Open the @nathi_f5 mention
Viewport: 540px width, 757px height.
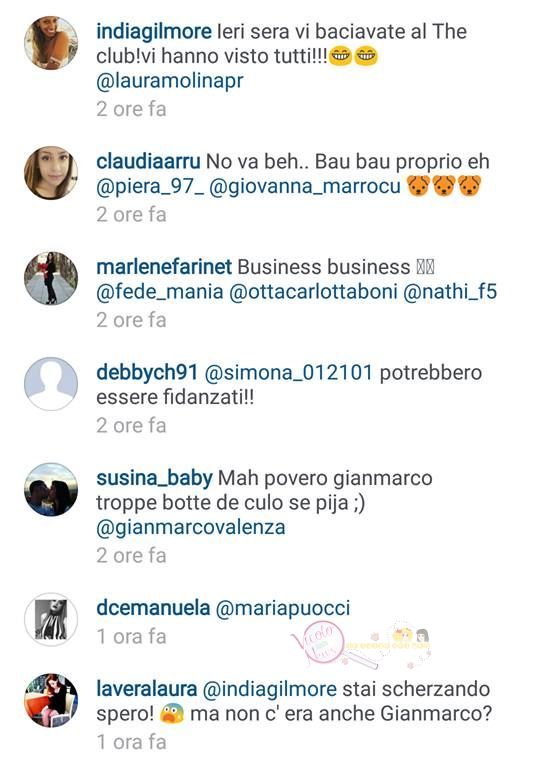[x=450, y=292]
